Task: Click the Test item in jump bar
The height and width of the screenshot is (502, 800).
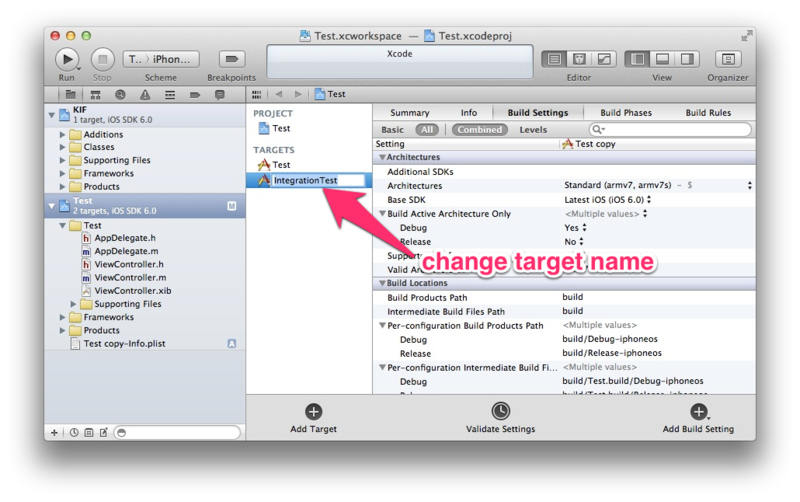Action: [330, 94]
